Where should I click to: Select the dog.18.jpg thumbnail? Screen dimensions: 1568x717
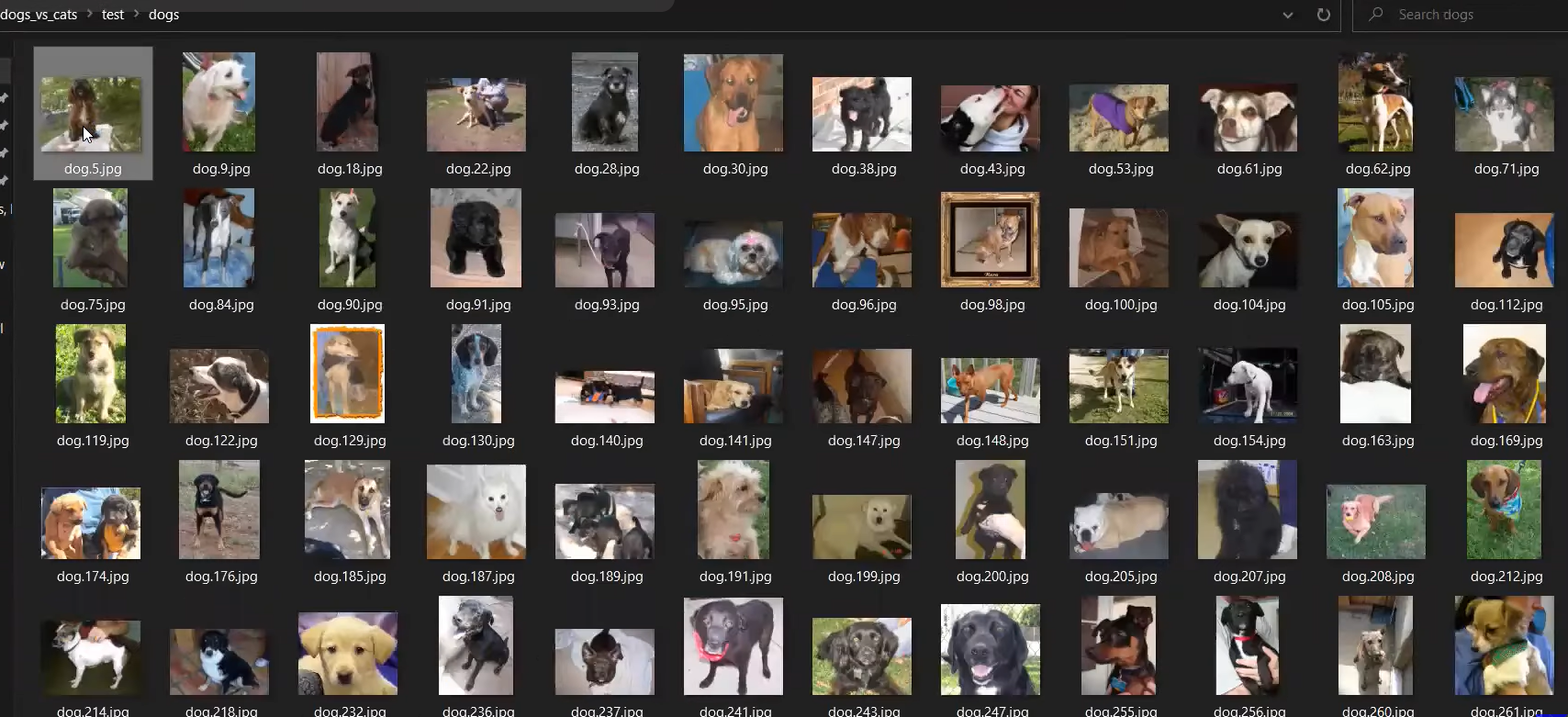click(x=347, y=102)
